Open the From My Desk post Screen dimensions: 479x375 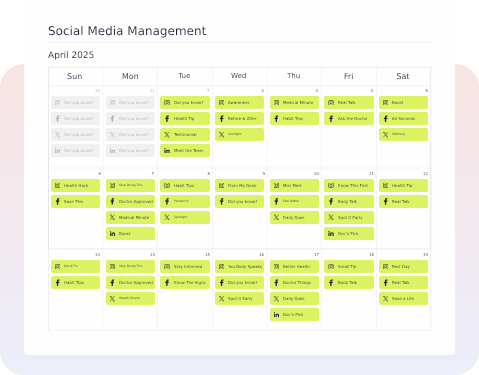pyautogui.click(x=239, y=186)
